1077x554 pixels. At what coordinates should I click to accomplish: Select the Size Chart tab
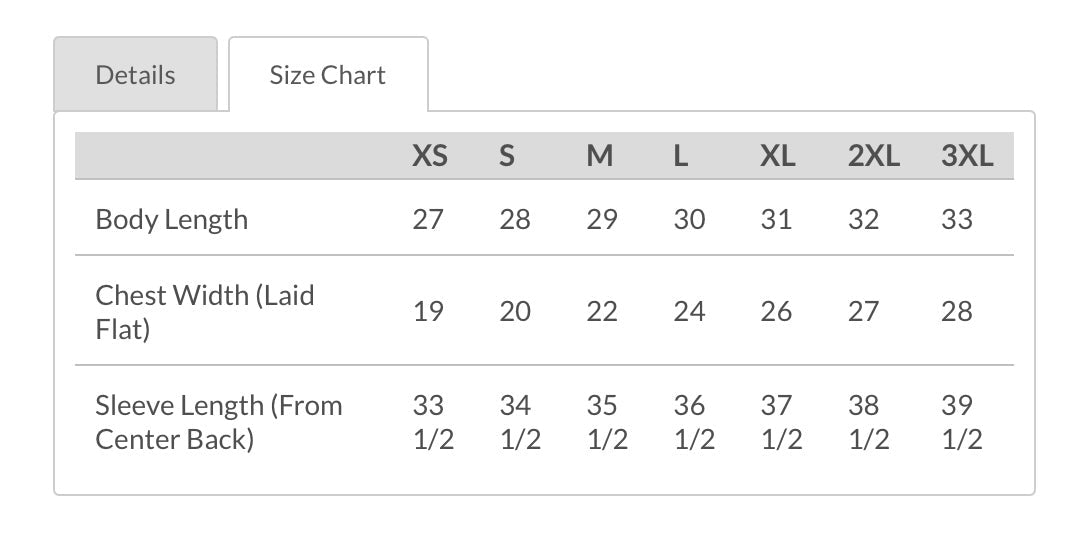pos(328,74)
